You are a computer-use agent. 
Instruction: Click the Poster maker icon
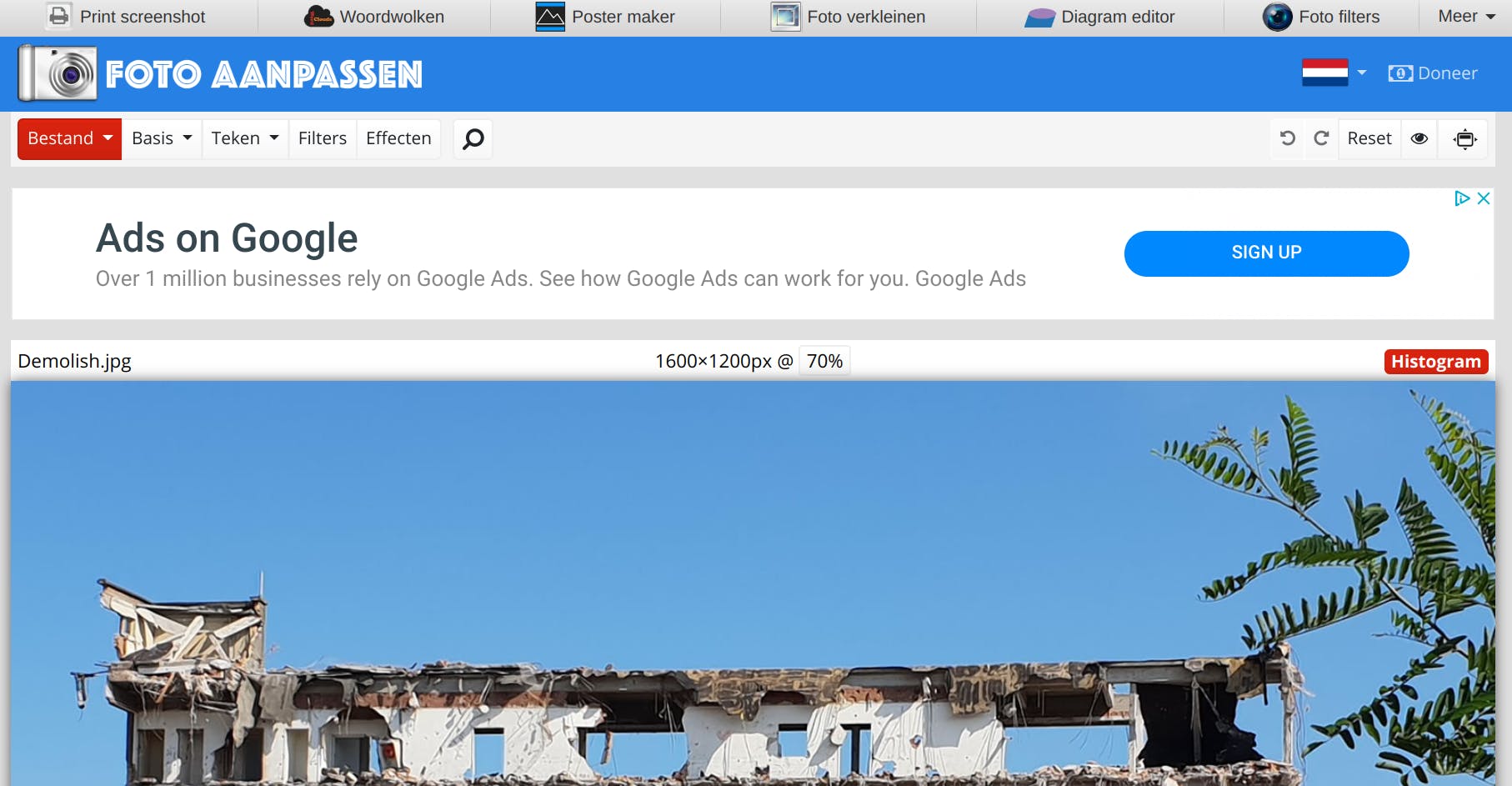[550, 17]
